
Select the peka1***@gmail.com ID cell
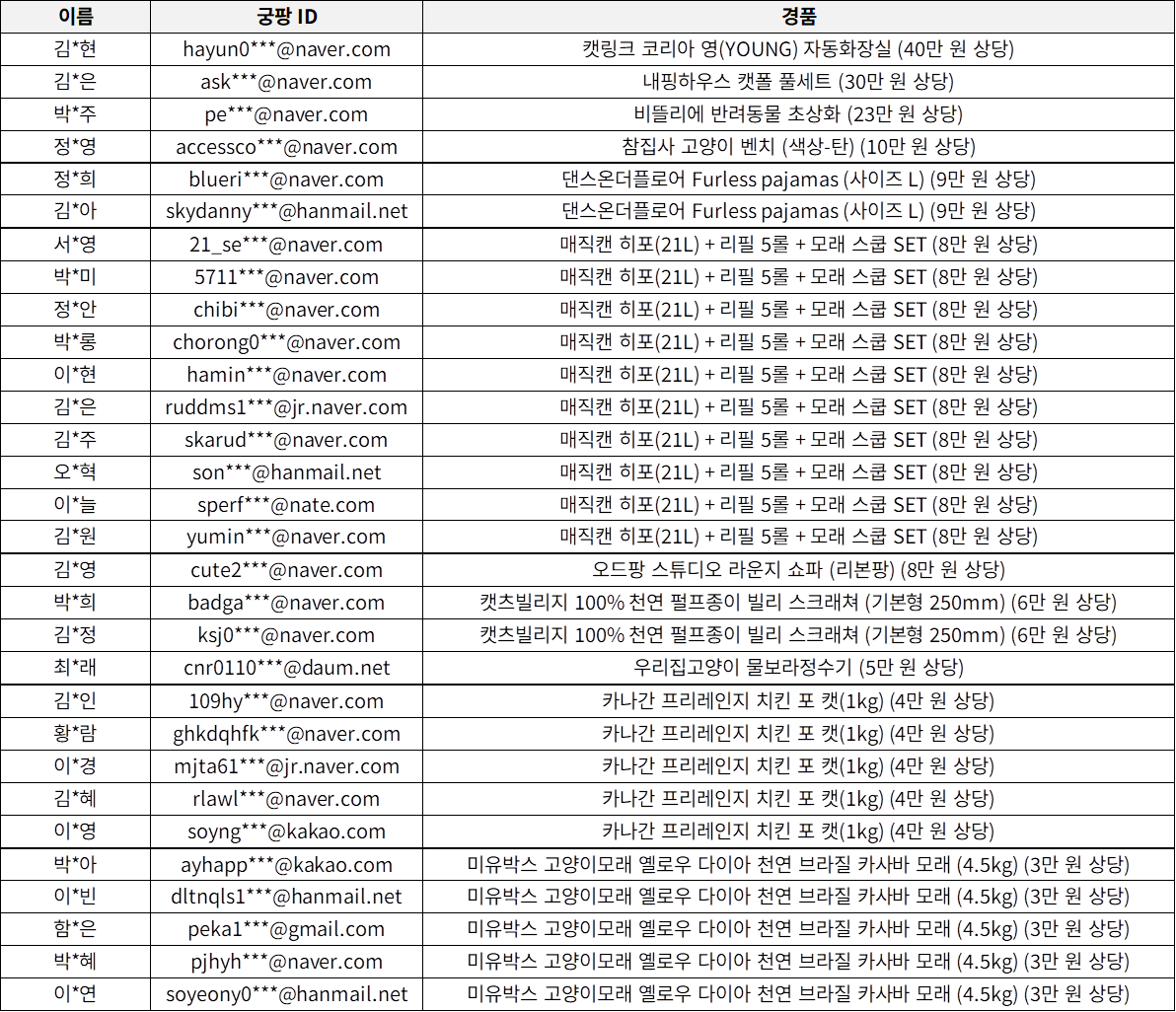coord(286,929)
